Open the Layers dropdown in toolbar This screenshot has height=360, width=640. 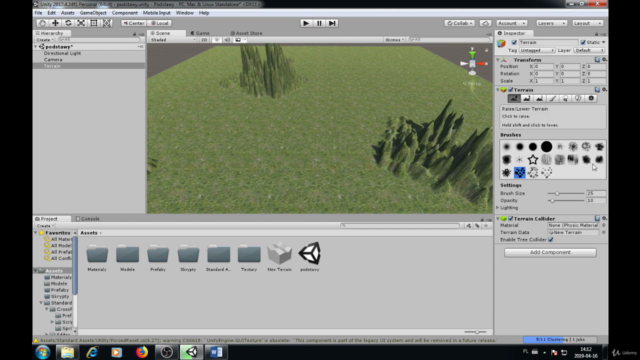[551, 23]
